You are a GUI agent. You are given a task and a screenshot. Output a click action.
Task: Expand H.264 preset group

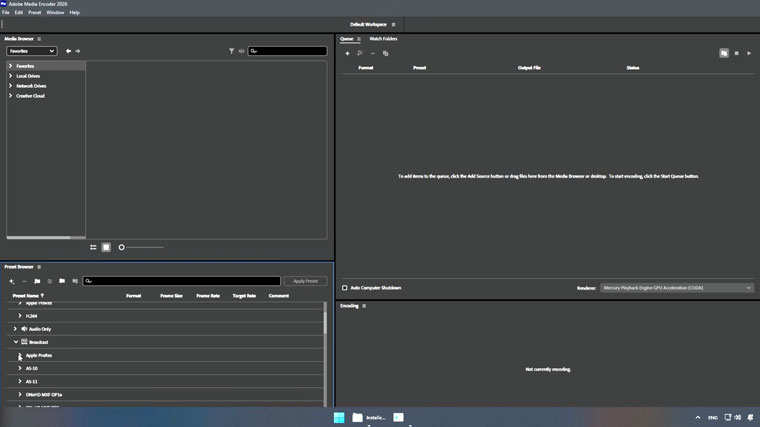[x=20, y=316]
